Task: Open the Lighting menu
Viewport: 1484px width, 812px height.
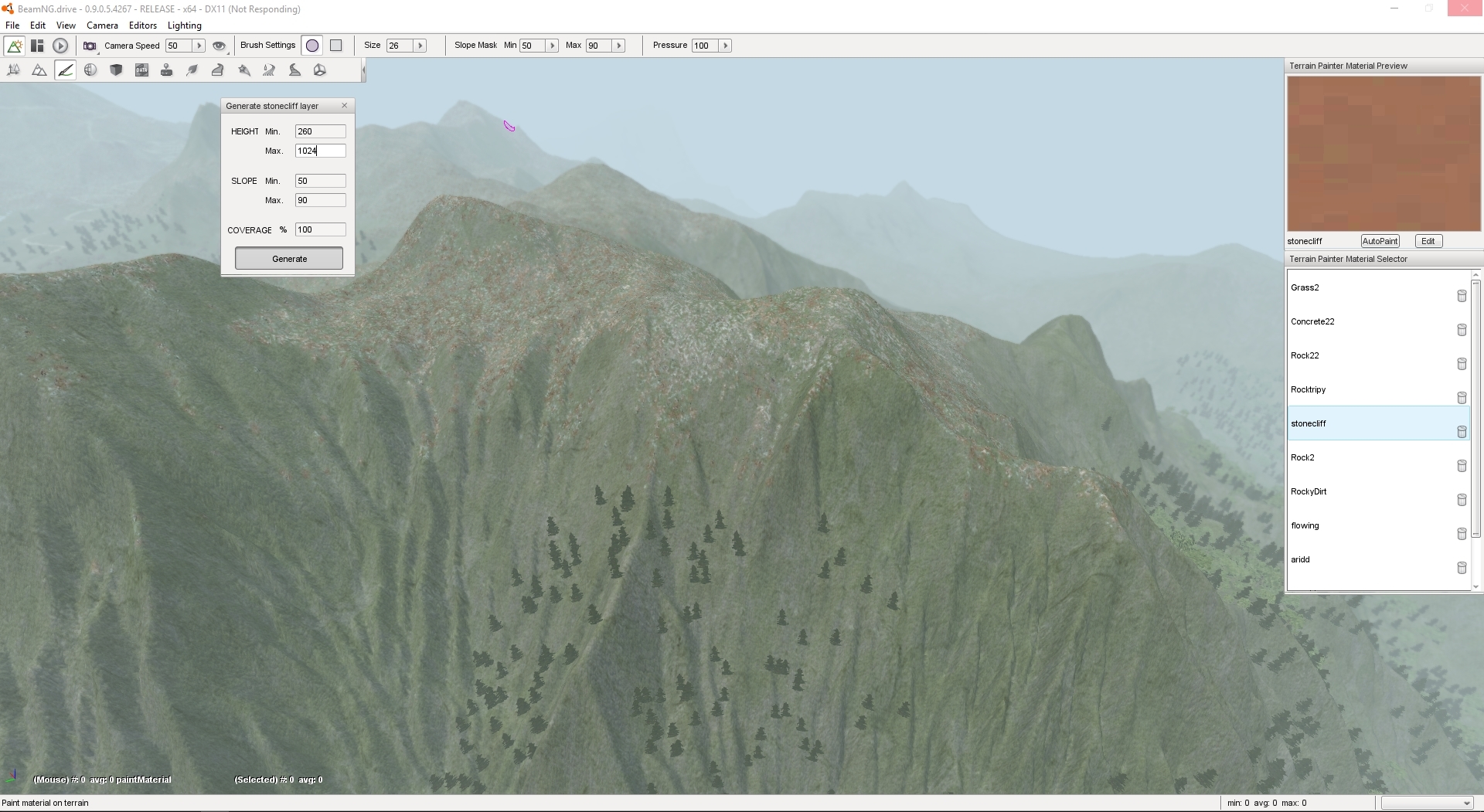Action: 184,25
